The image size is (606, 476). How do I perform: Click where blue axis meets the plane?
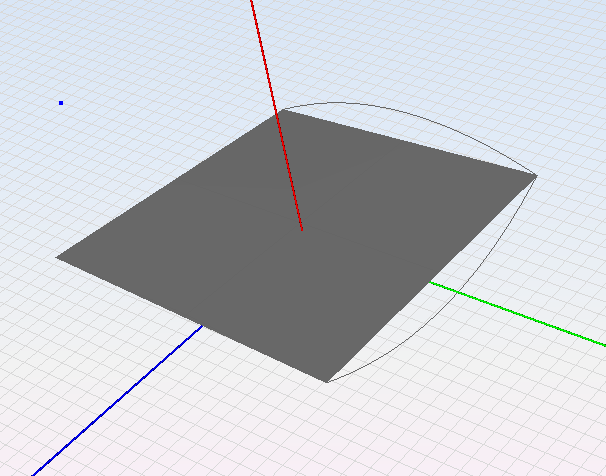202,325
